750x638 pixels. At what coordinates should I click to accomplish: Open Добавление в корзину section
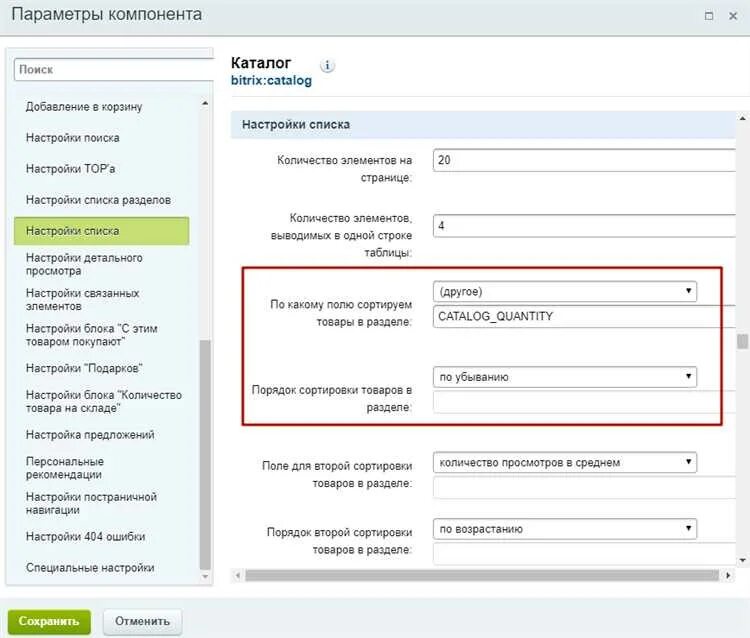pyautogui.click(x=84, y=107)
